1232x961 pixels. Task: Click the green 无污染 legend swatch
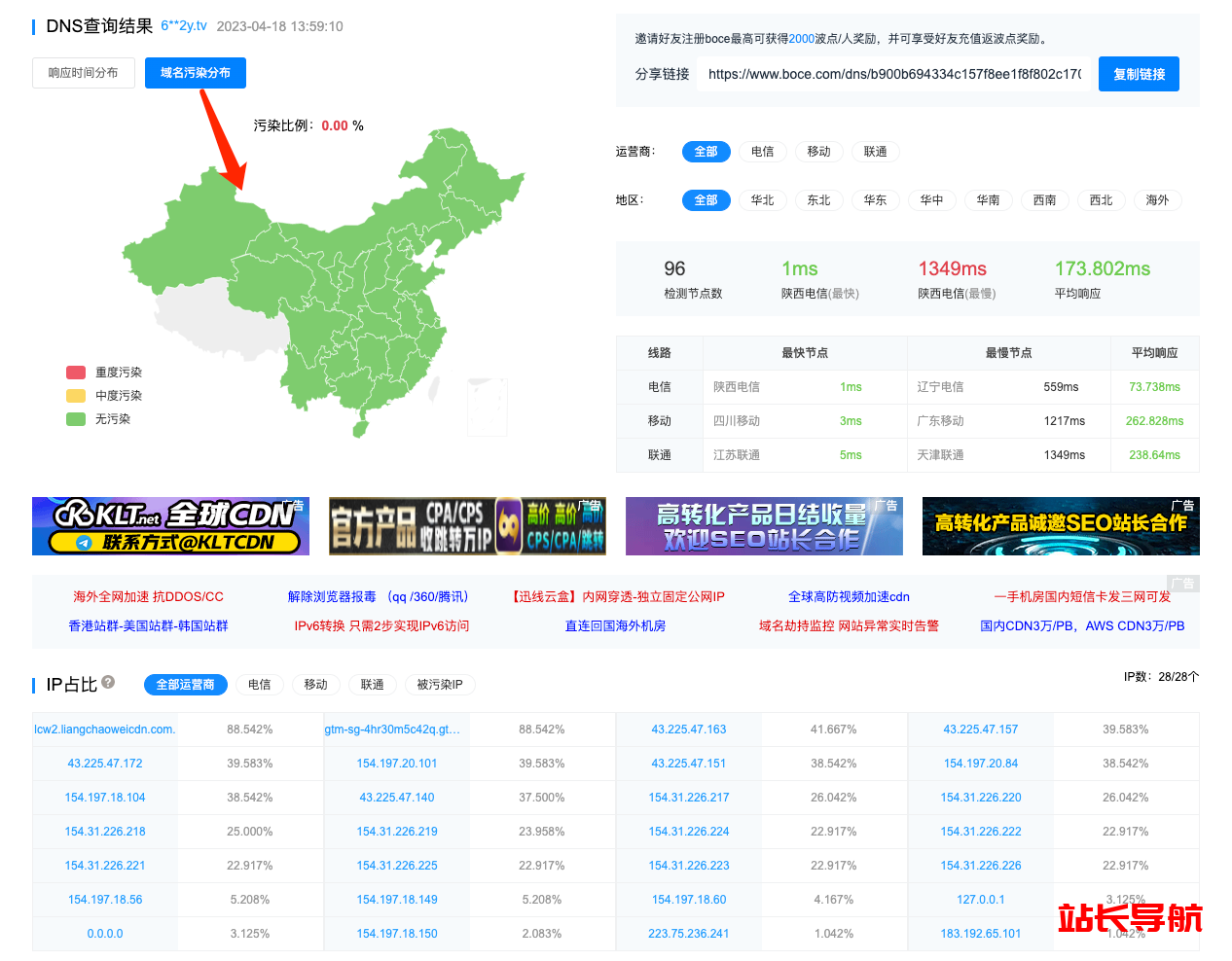(76, 419)
